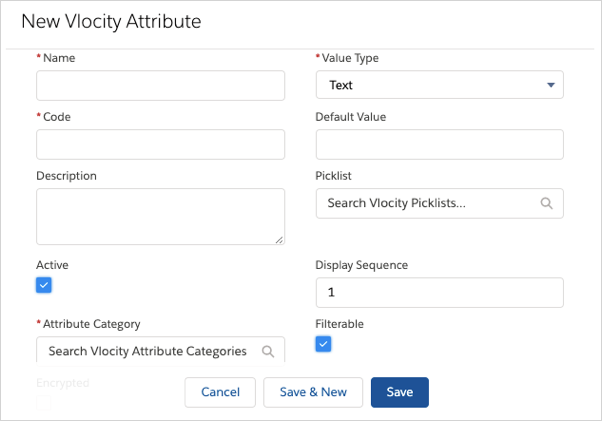
Task: Click the Code field label
Action: coord(56,117)
